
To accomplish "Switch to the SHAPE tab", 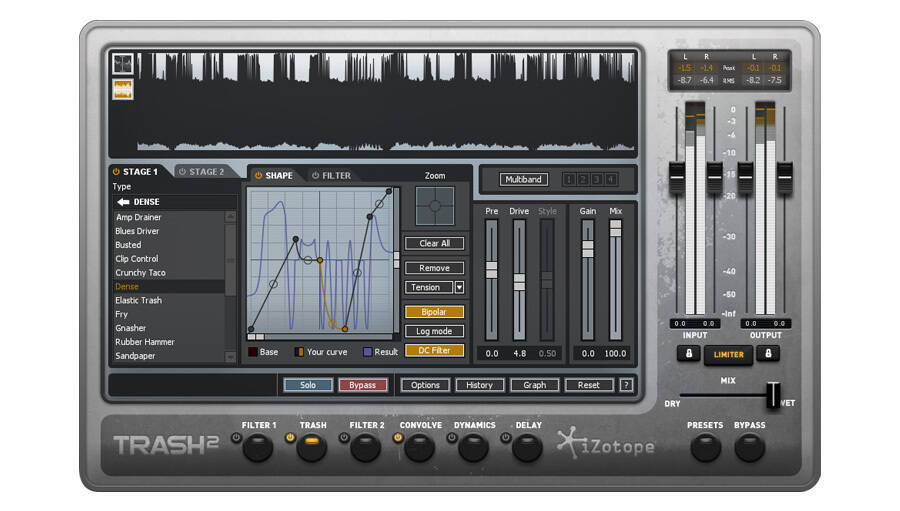I will tap(279, 175).
